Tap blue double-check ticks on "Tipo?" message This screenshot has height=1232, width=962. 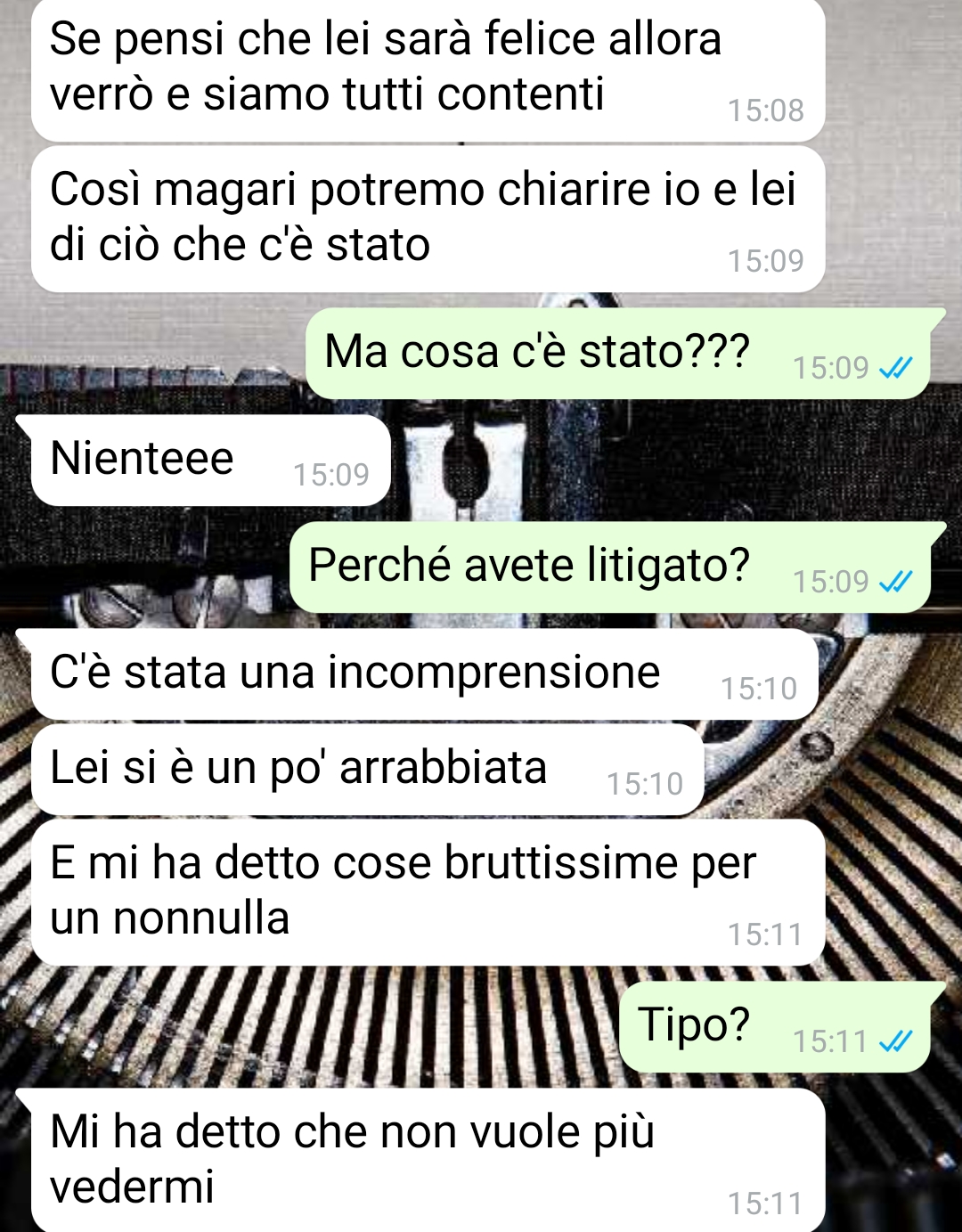click(x=895, y=1040)
